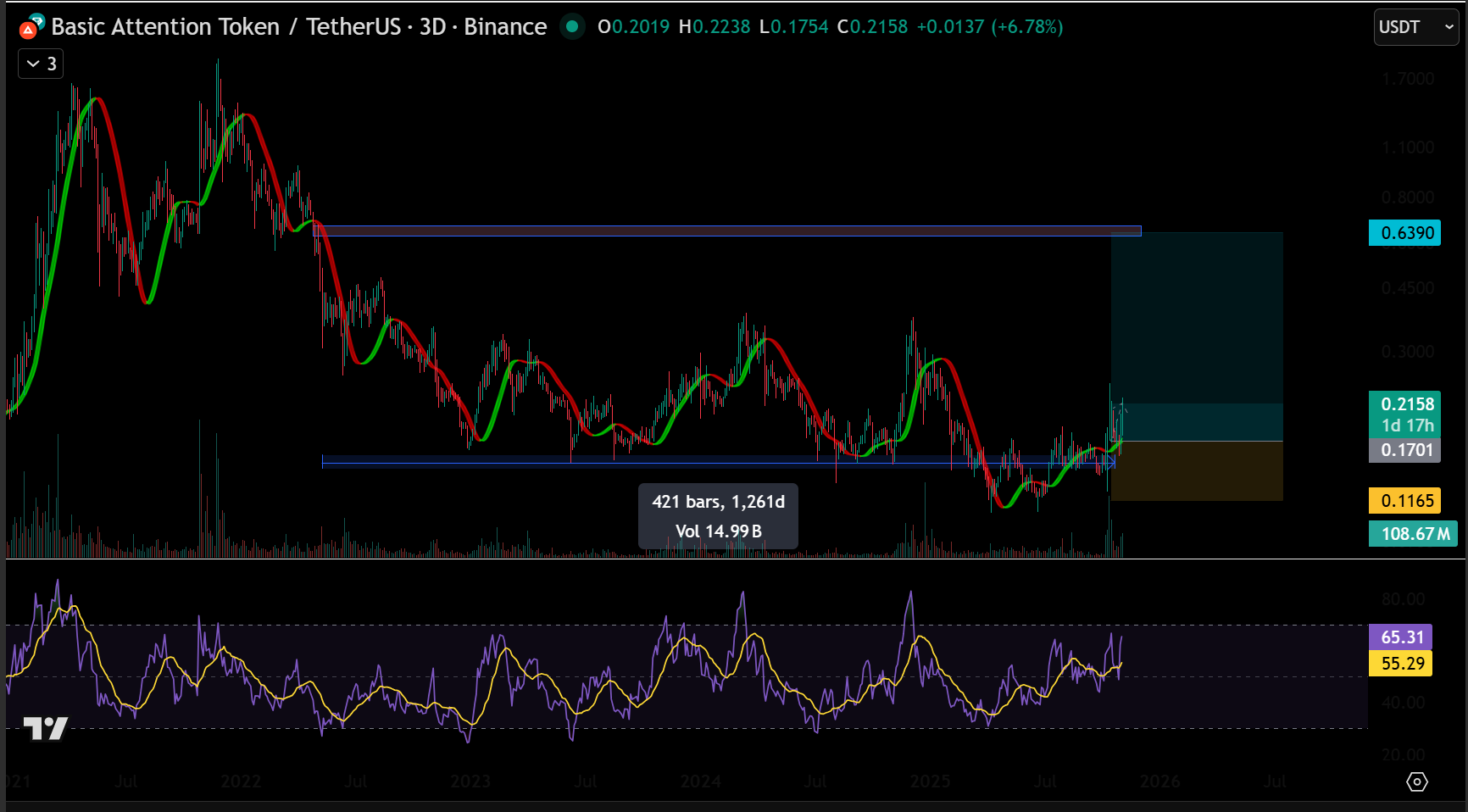This screenshot has width=1468, height=812.
Task: Click the Basic Attention Token / TetherUS title
Action: click(x=298, y=27)
